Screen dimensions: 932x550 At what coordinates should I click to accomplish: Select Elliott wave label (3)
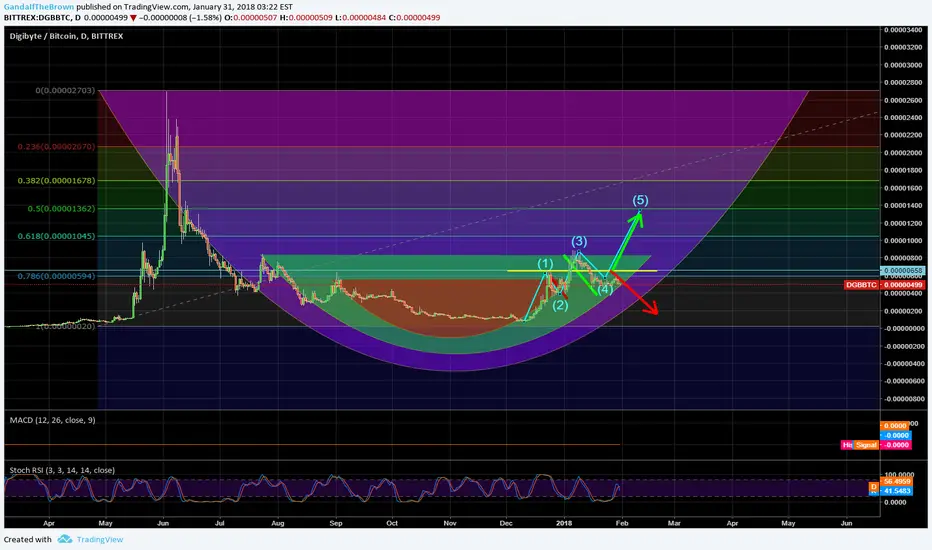click(579, 241)
